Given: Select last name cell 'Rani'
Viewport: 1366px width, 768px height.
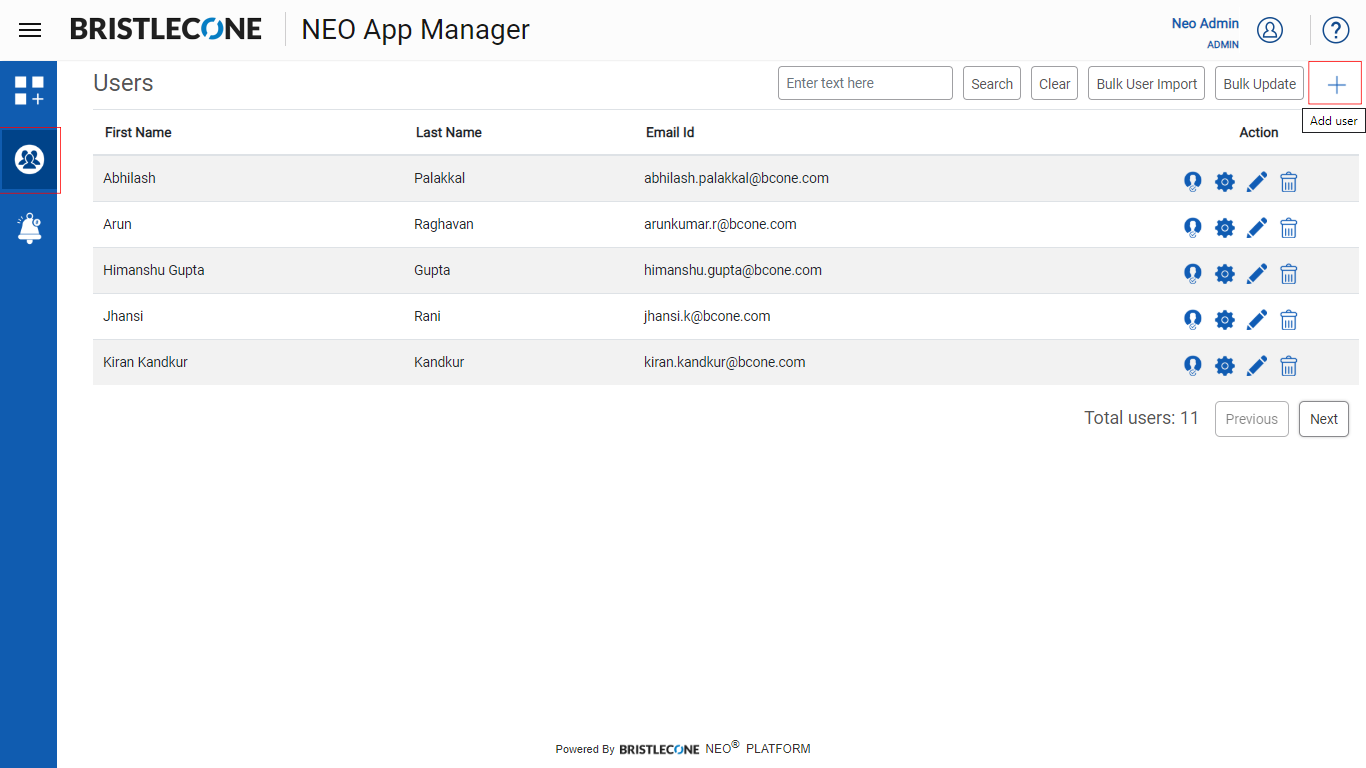Looking at the screenshot, I should [427, 316].
